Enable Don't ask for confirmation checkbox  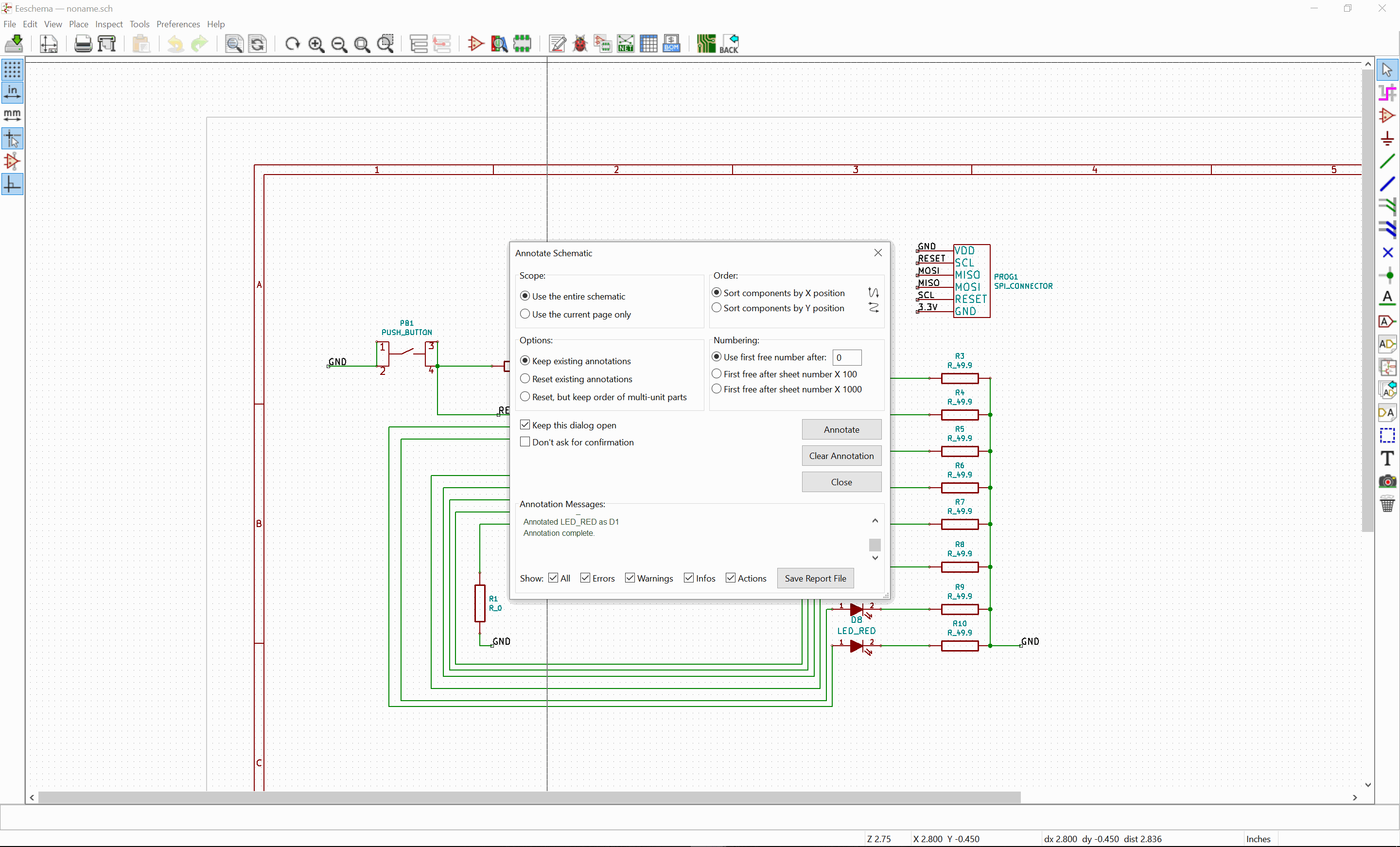pyautogui.click(x=525, y=442)
